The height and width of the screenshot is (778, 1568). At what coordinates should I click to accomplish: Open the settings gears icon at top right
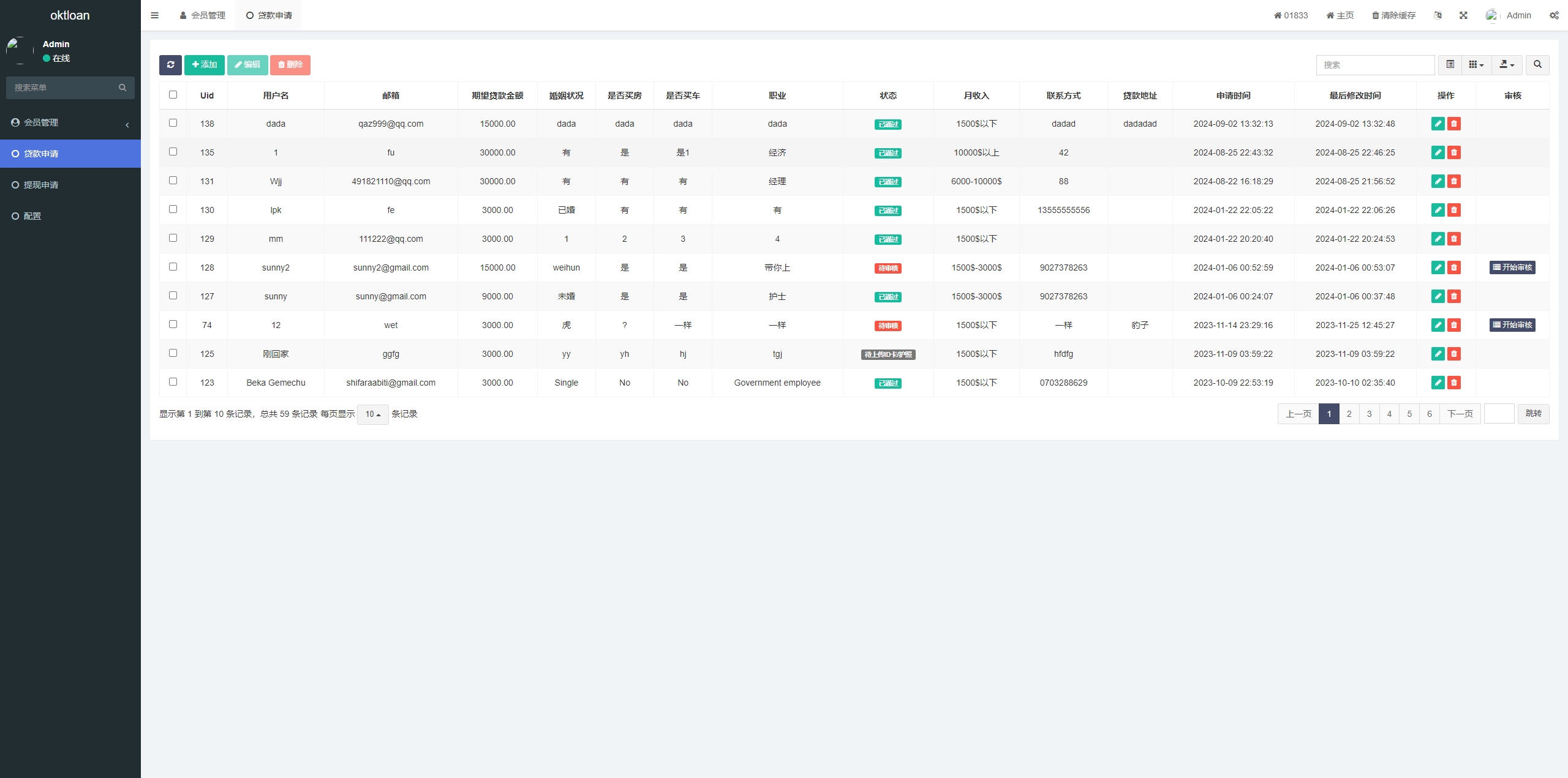click(1554, 15)
